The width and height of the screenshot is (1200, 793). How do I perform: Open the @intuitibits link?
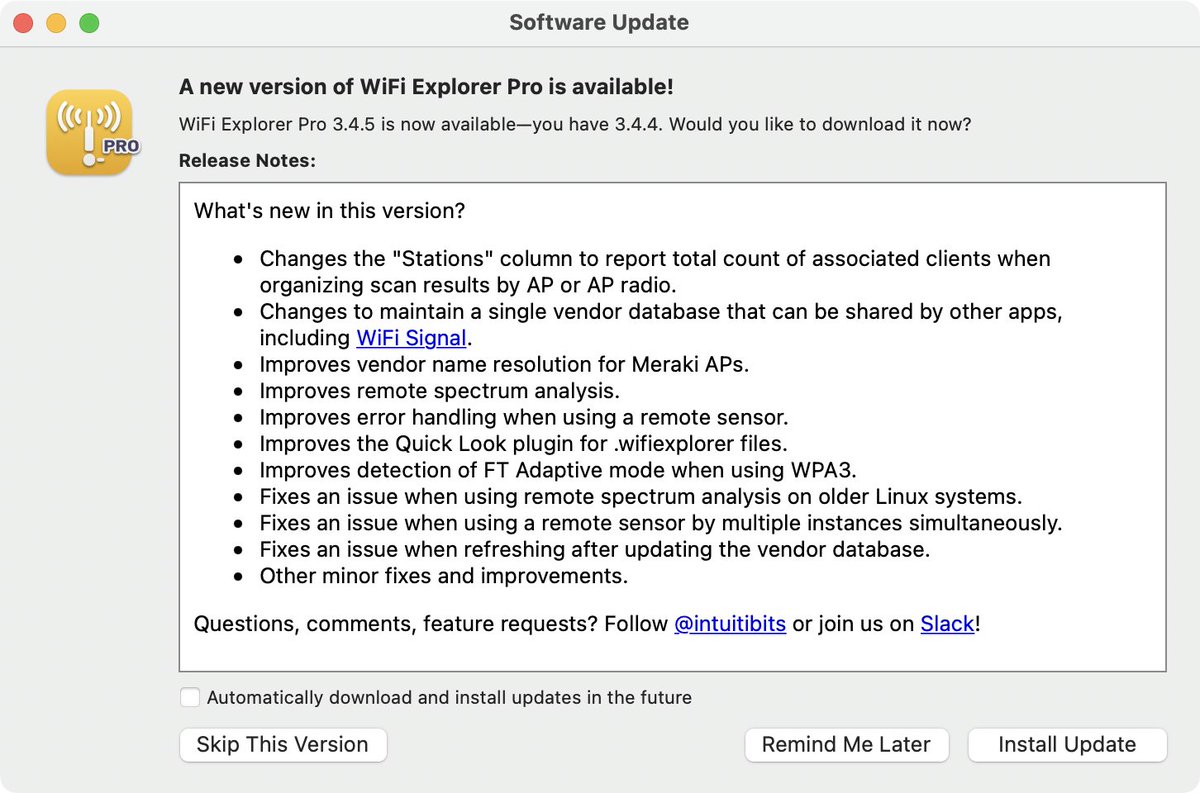point(730,624)
